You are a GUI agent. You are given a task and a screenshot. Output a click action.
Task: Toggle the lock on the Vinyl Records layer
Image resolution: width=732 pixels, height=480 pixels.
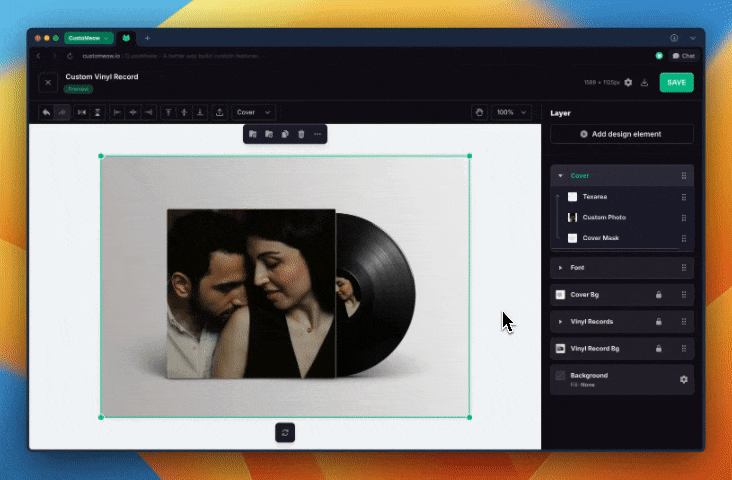(659, 322)
